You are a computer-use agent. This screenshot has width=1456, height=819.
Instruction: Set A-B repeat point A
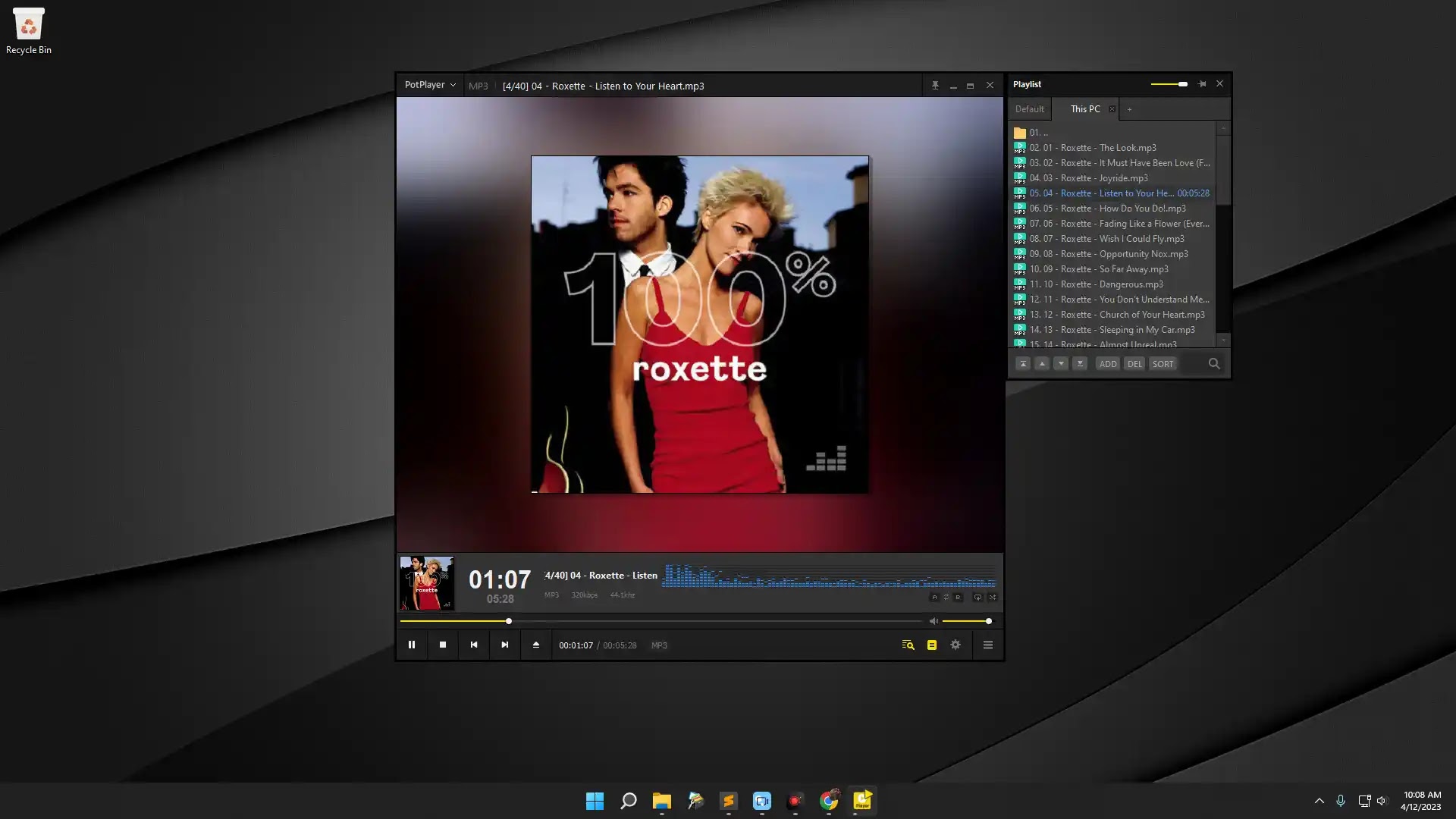[x=934, y=598]
